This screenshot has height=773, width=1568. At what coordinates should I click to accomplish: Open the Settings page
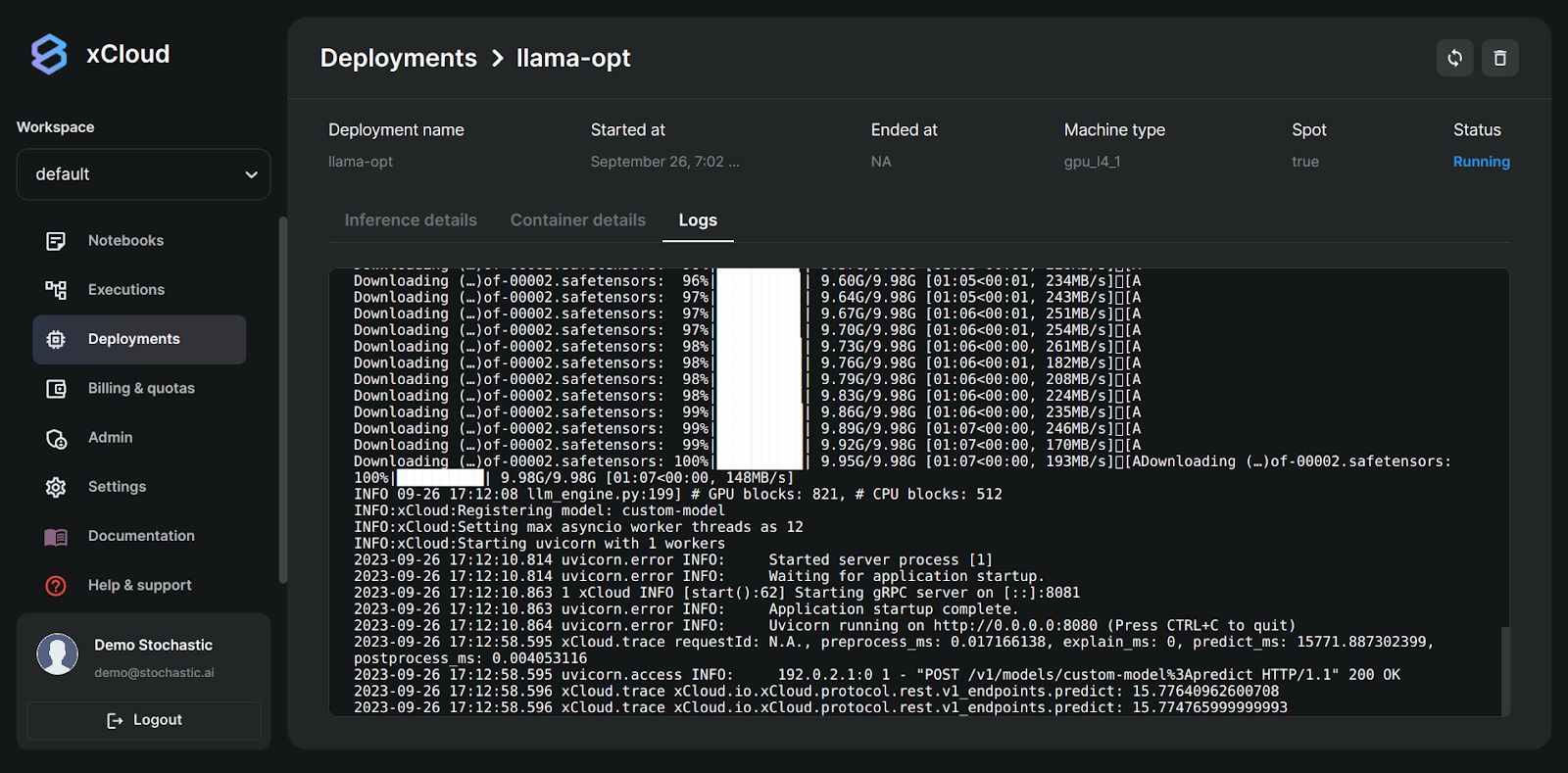pos(139,487)
